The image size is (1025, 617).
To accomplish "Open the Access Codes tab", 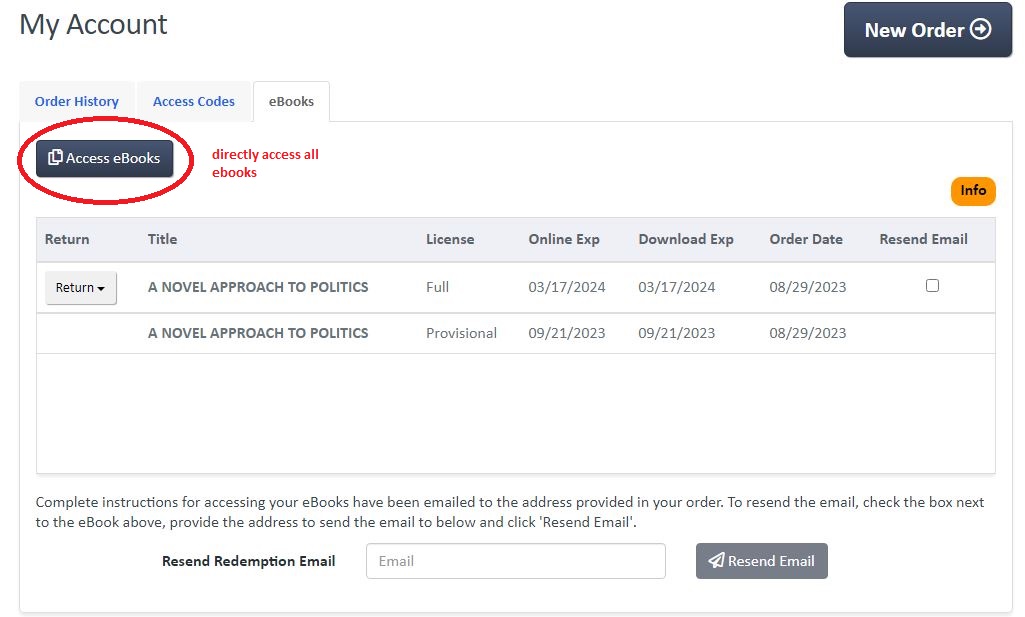I will [194, 101].
